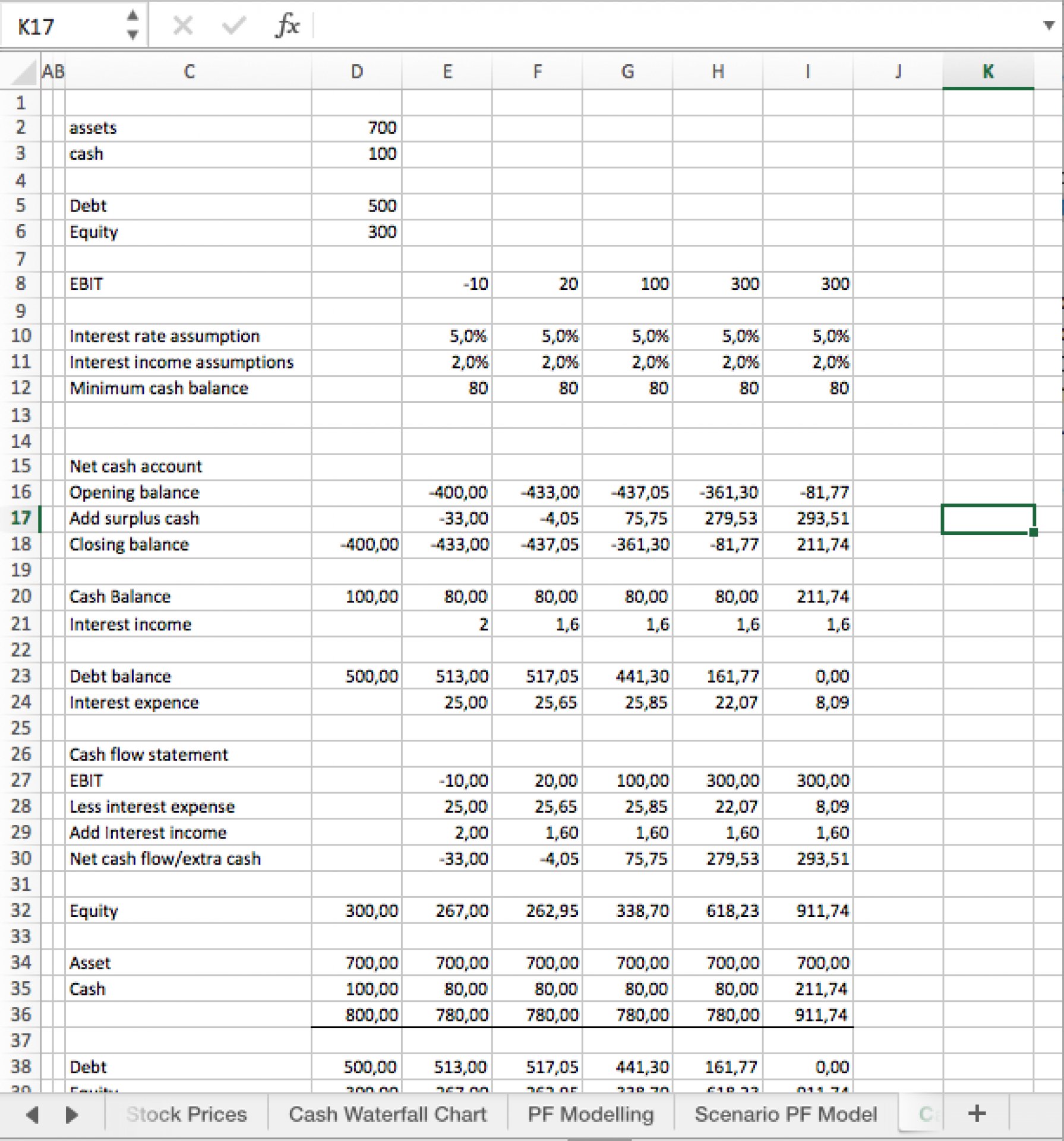Screen dimensions: 1064x1141
Task: Switch to the Scenario PF Model tab
Action: pos(785,1114)
